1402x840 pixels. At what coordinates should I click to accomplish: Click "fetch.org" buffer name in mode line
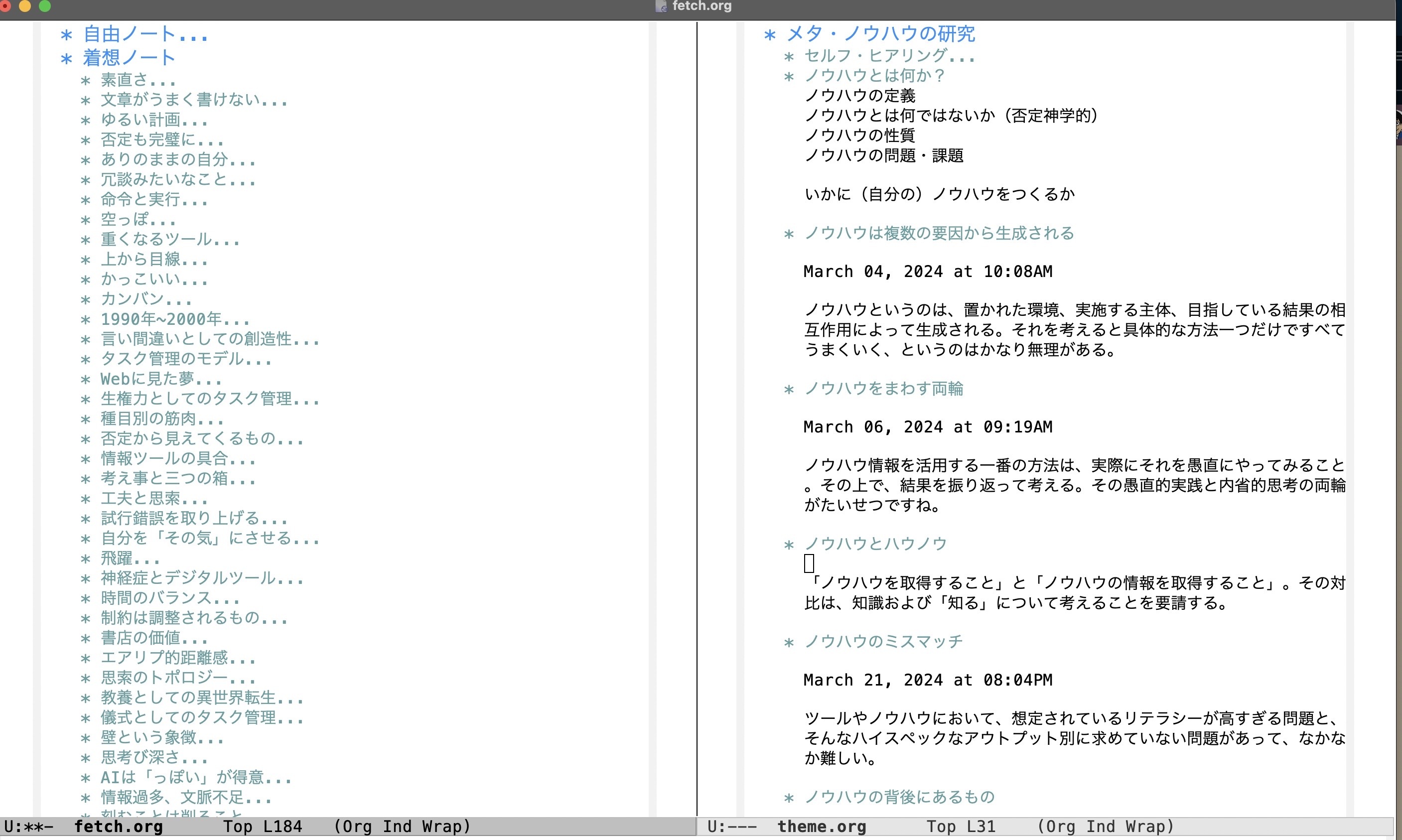120,827
